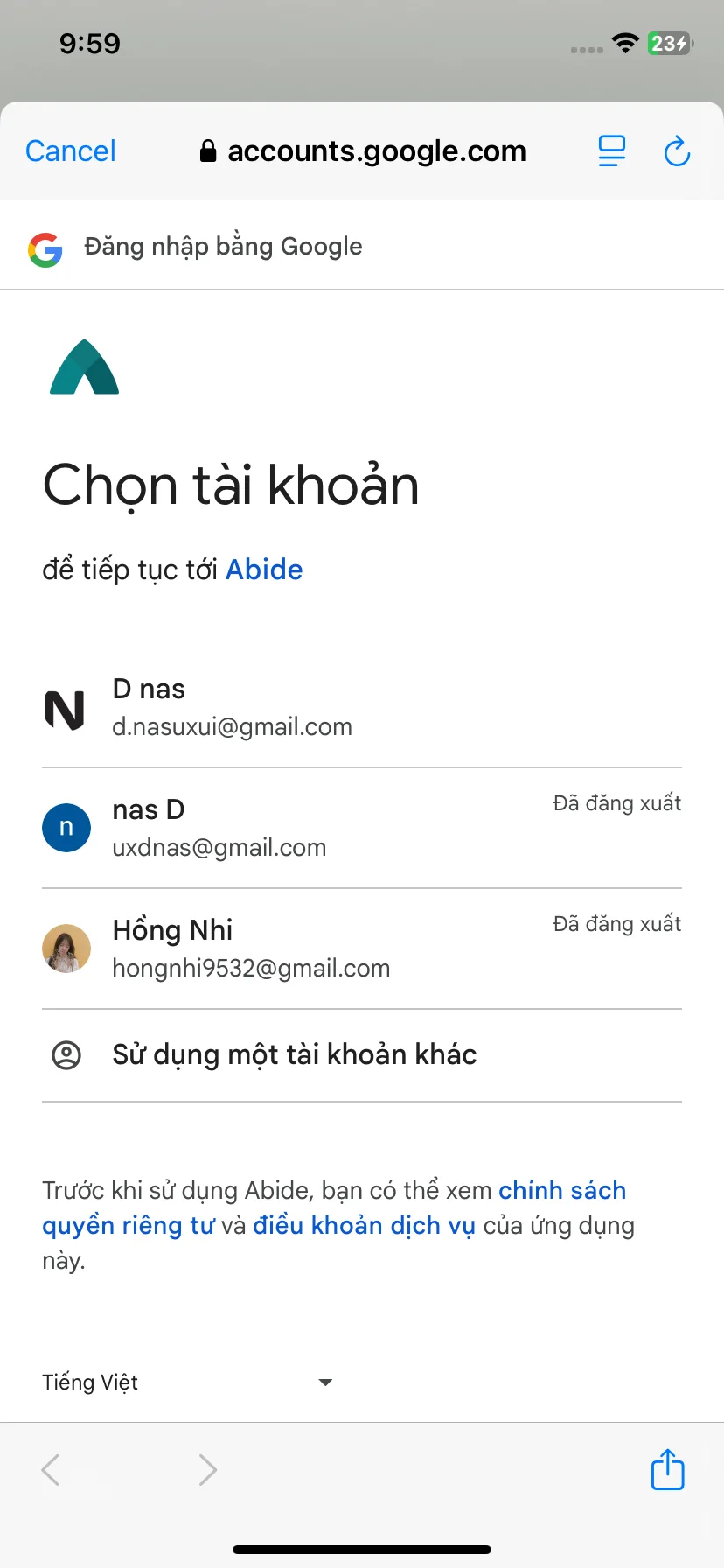This screenshot has width=724, height=1568.
Task: Tap the lock icon beside accounts.google.com
Action: [x=208, y=151]
